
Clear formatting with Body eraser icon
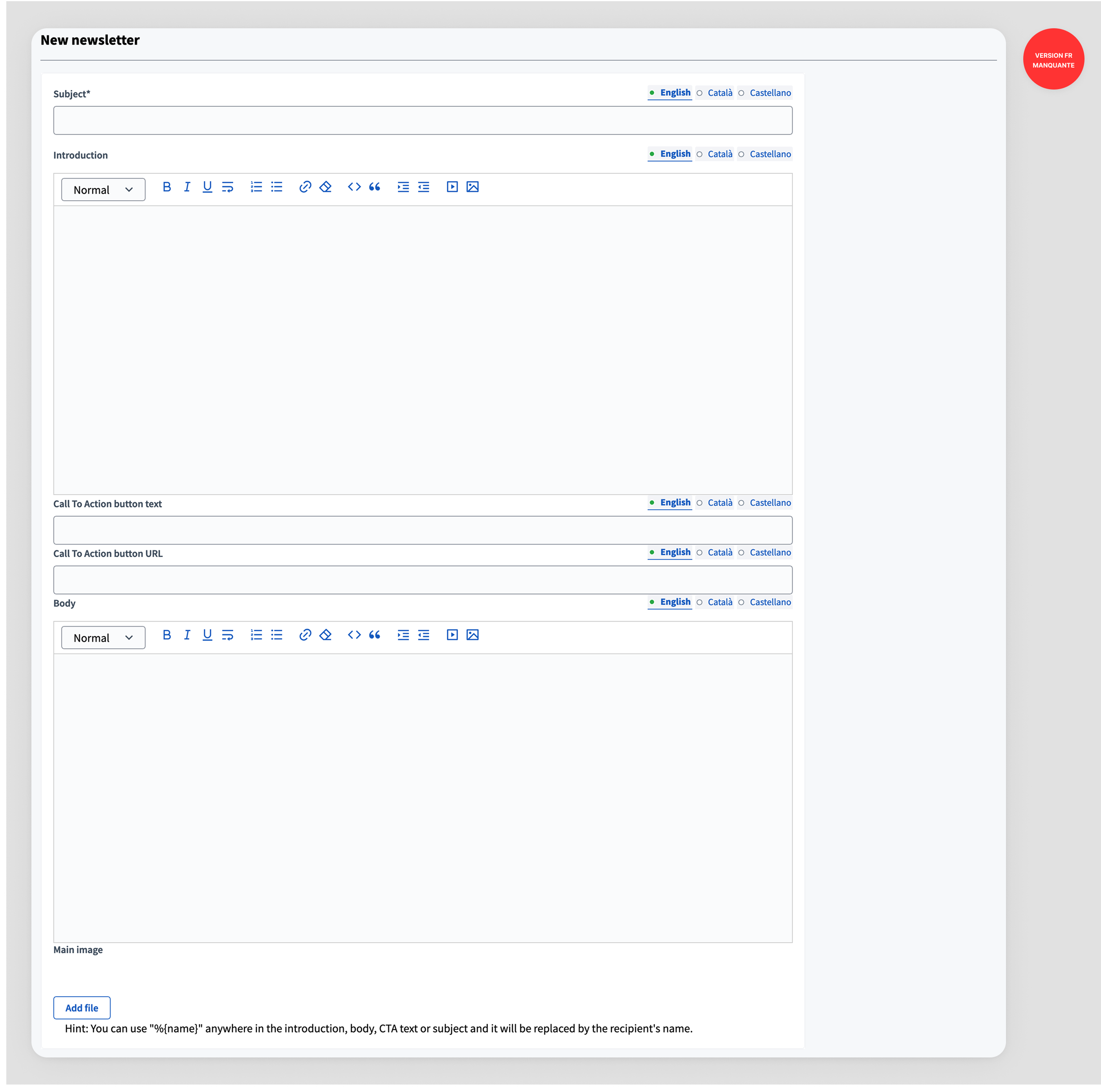[x=326, y=635]
